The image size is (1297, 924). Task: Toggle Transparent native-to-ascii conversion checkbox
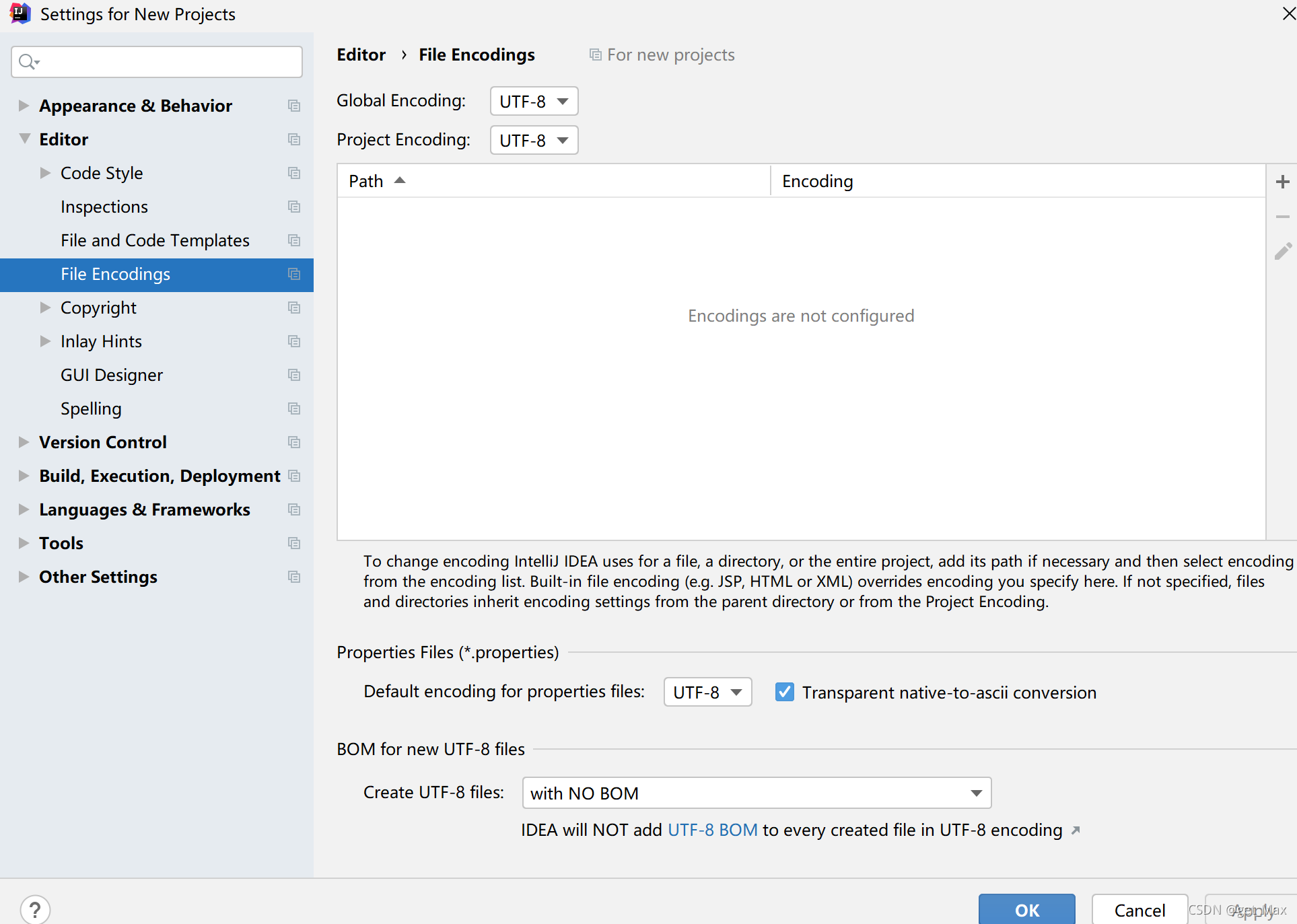pyautogui.click(x=784, y=692)
